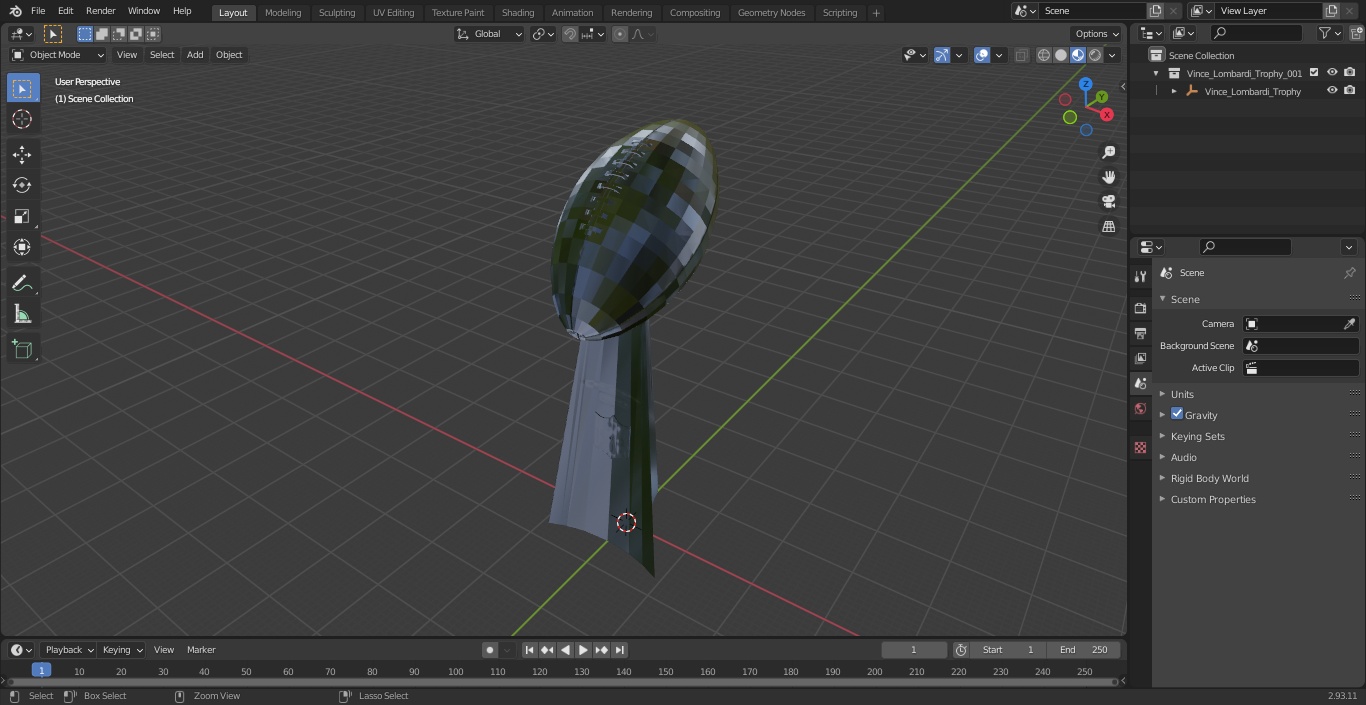Jump to the timeline start frame

(x=530, y=650)
